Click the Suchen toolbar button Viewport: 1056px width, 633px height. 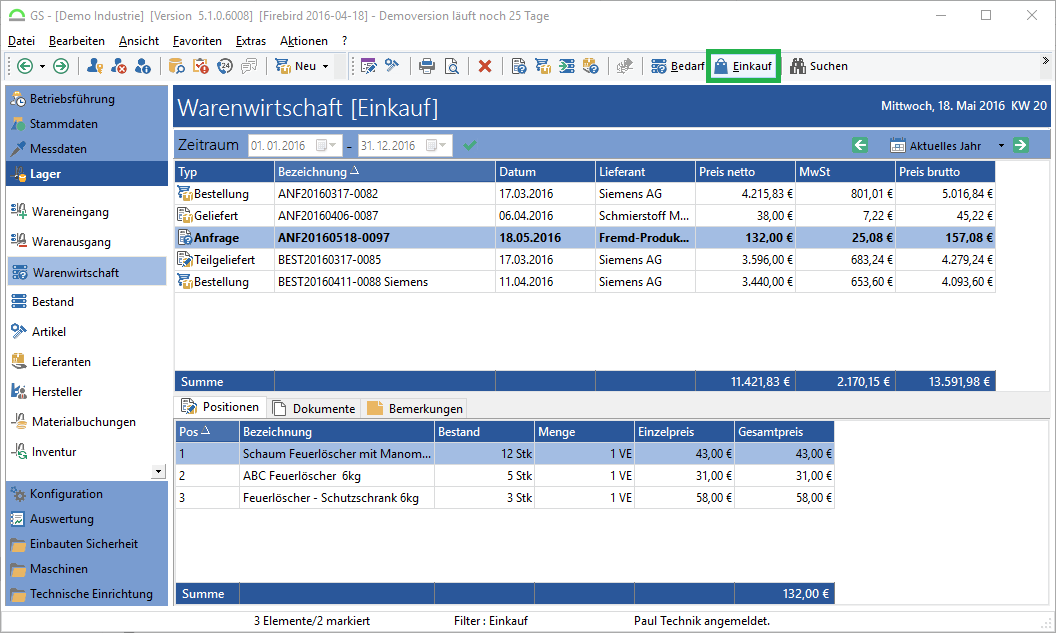[x=819, y=66]
